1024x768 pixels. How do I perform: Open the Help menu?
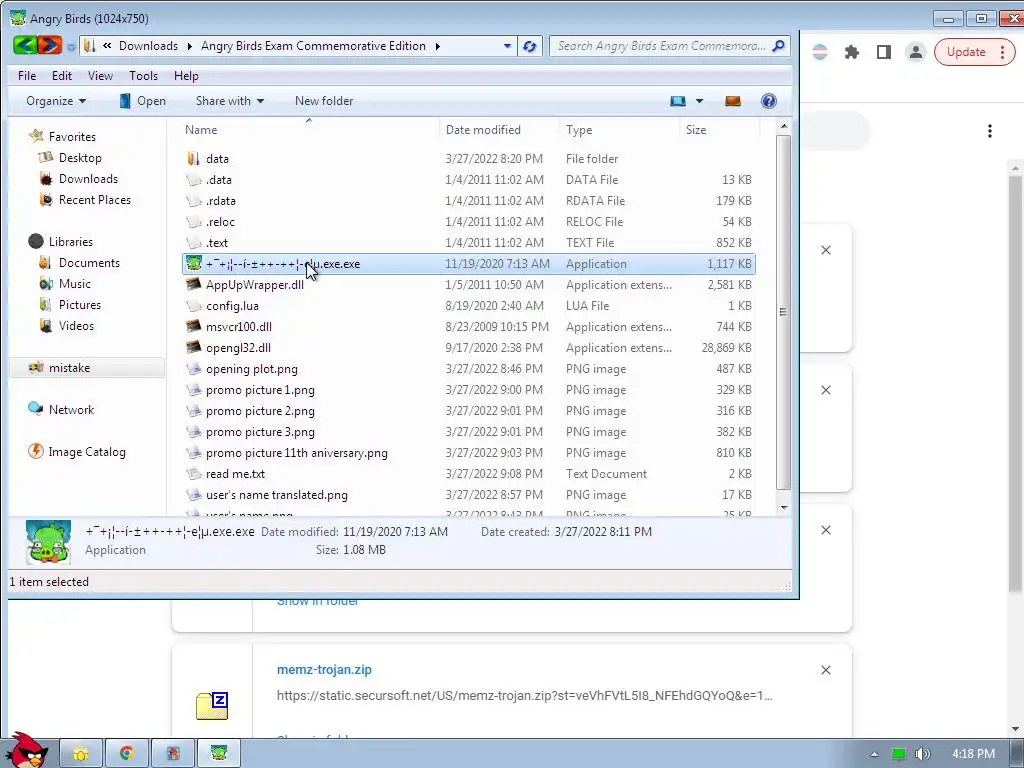coord(186,76)
